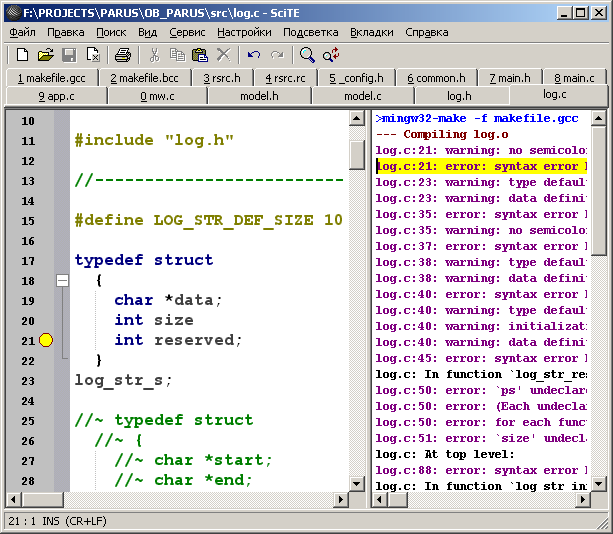
Task: Collapse the struct fold at line 18
Action: pyautogui.click(x=62, y=281)
